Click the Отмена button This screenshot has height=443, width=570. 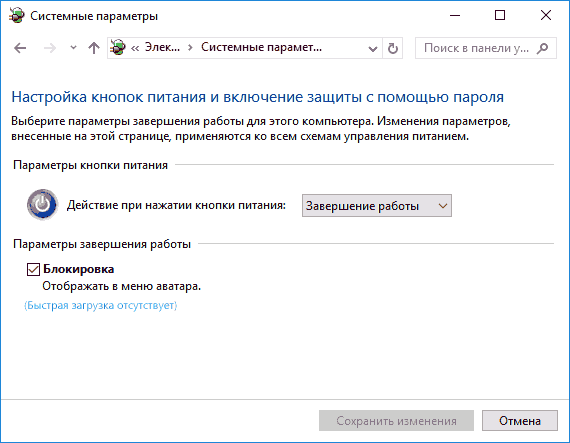point(520,420)
